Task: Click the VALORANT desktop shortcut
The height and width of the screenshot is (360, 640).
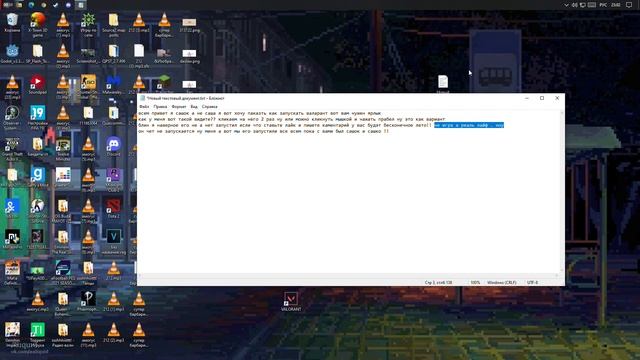Action: [291, 302]
